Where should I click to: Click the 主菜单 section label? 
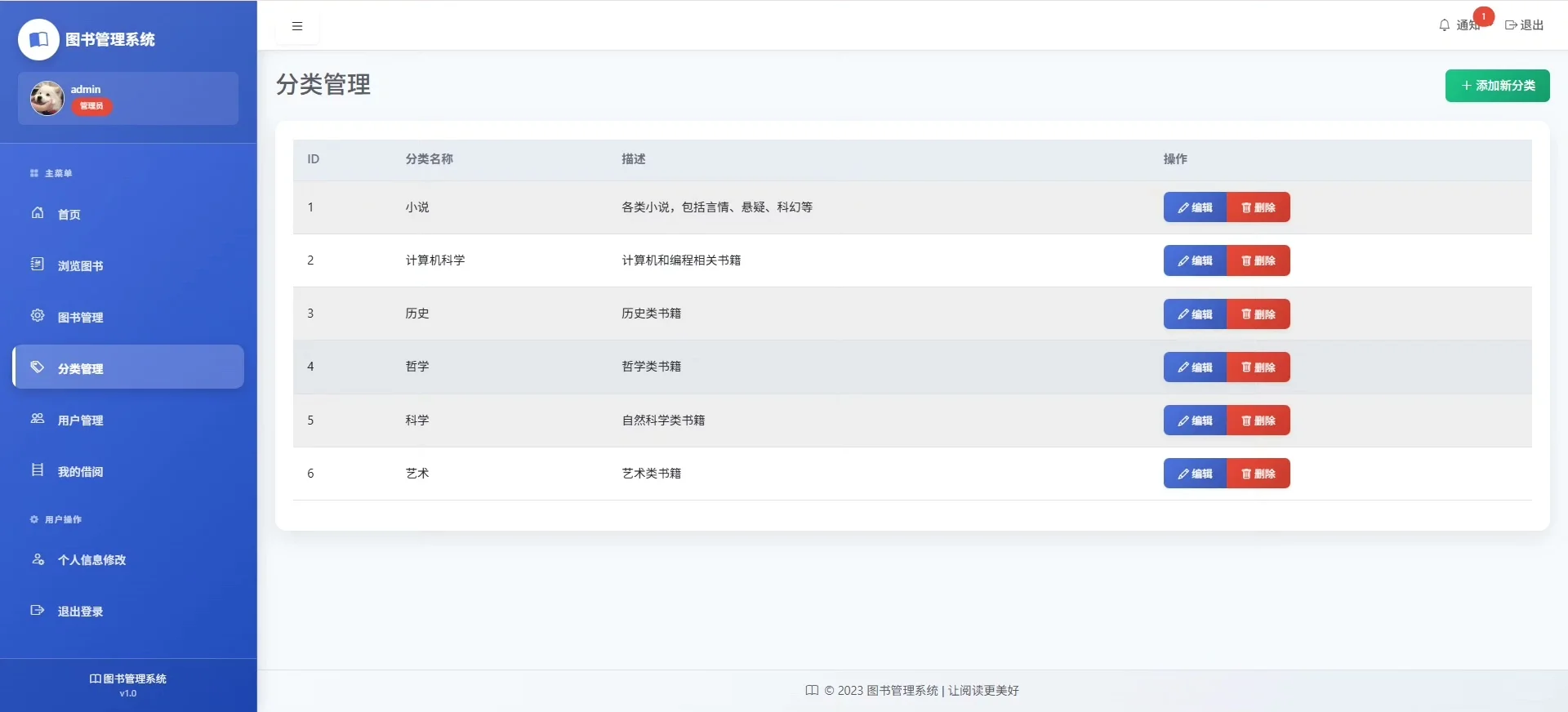pos(59,173)
